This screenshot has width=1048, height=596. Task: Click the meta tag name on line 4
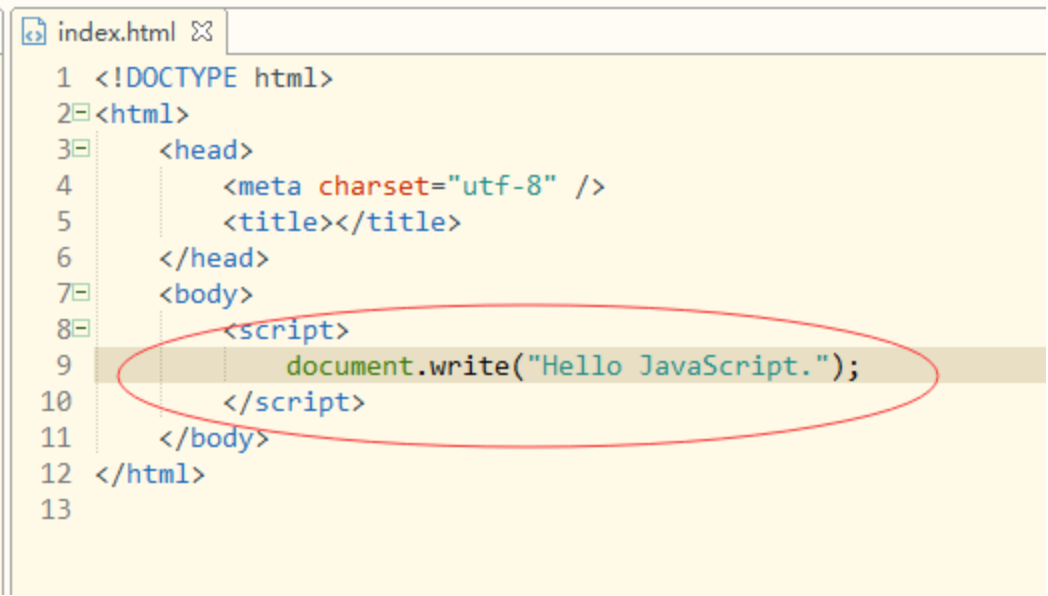270,186
